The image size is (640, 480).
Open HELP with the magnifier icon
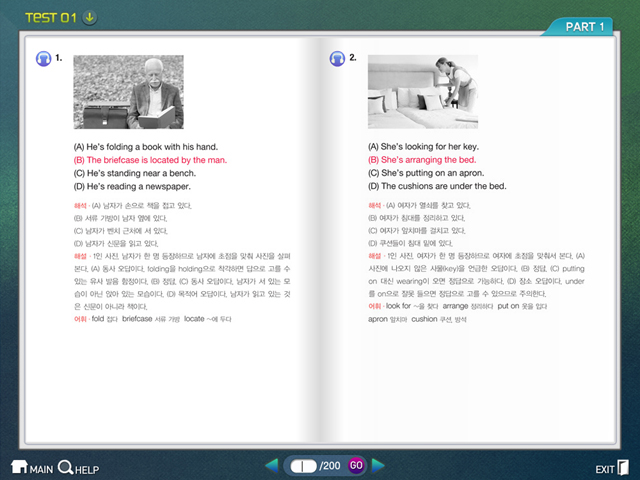[79, 467]
